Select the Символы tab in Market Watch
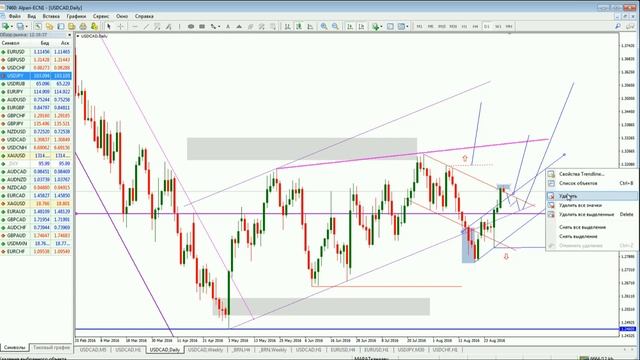The height and width of the screenshot is (360, 640). (14, 348)
